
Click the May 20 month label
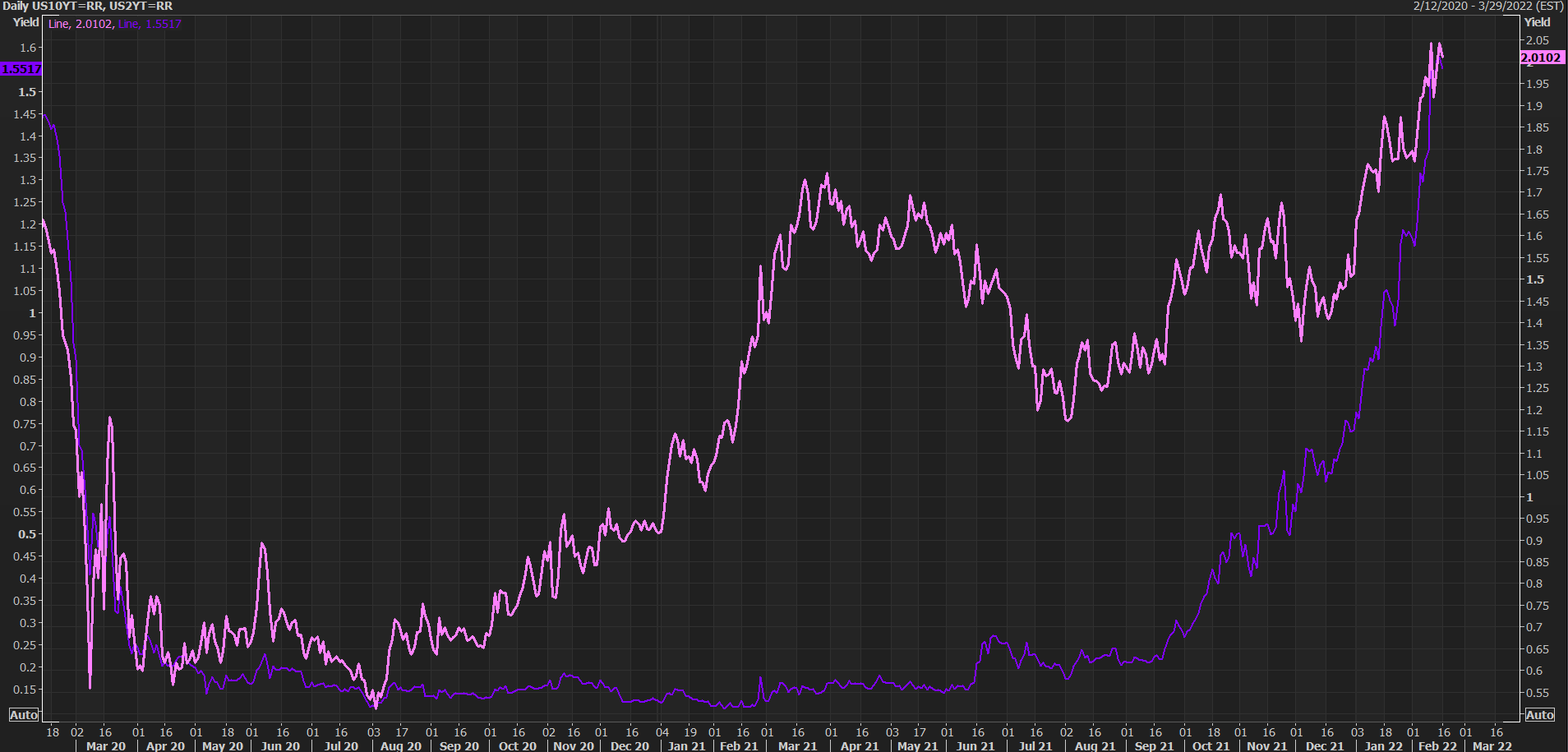pos(223,746)
